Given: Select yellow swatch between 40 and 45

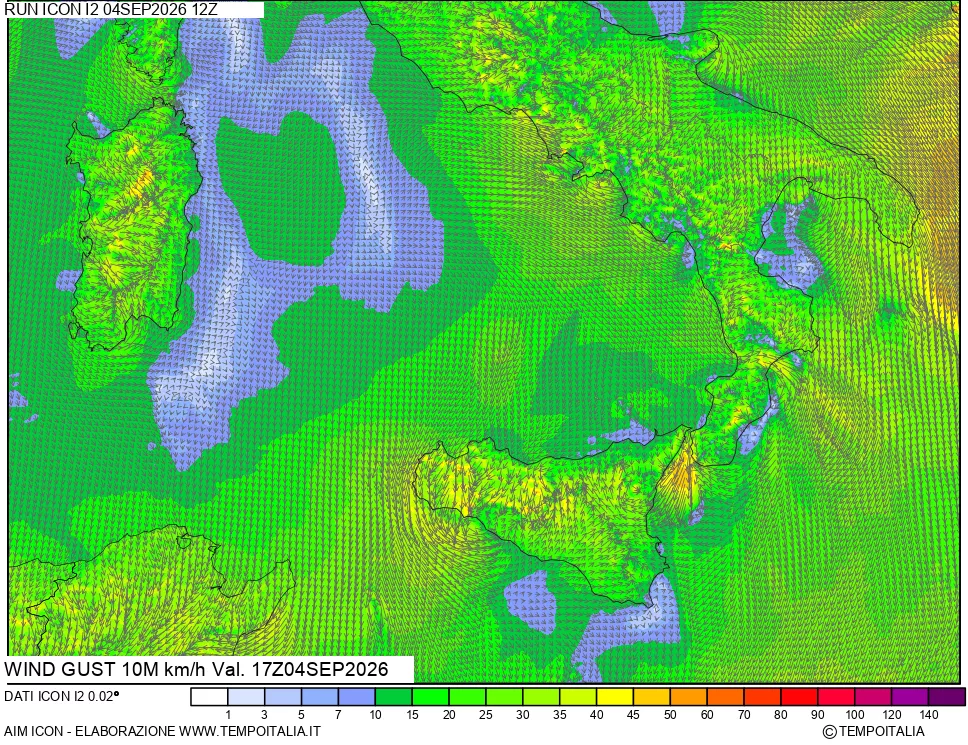Looking at the screenshot, I should click(x=615, y=697).
